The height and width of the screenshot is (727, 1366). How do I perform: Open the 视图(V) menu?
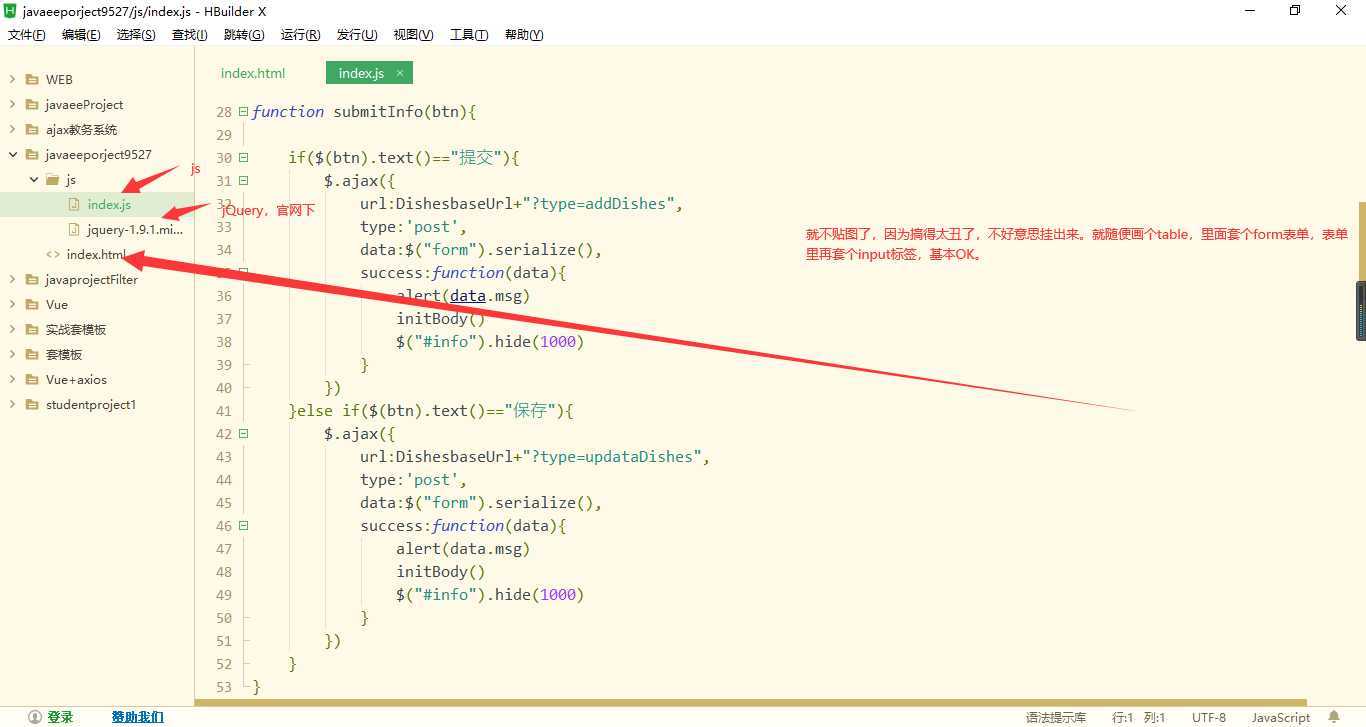(413, 35)
